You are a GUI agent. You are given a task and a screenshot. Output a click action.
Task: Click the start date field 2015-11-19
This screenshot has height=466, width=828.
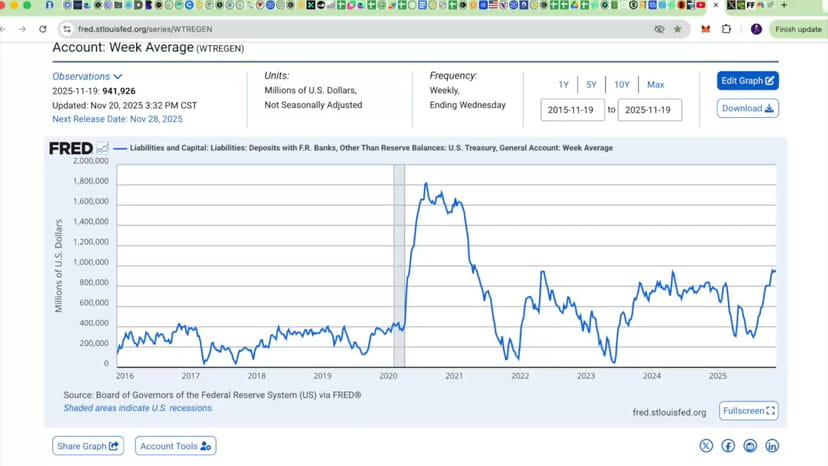click(572, 110)
